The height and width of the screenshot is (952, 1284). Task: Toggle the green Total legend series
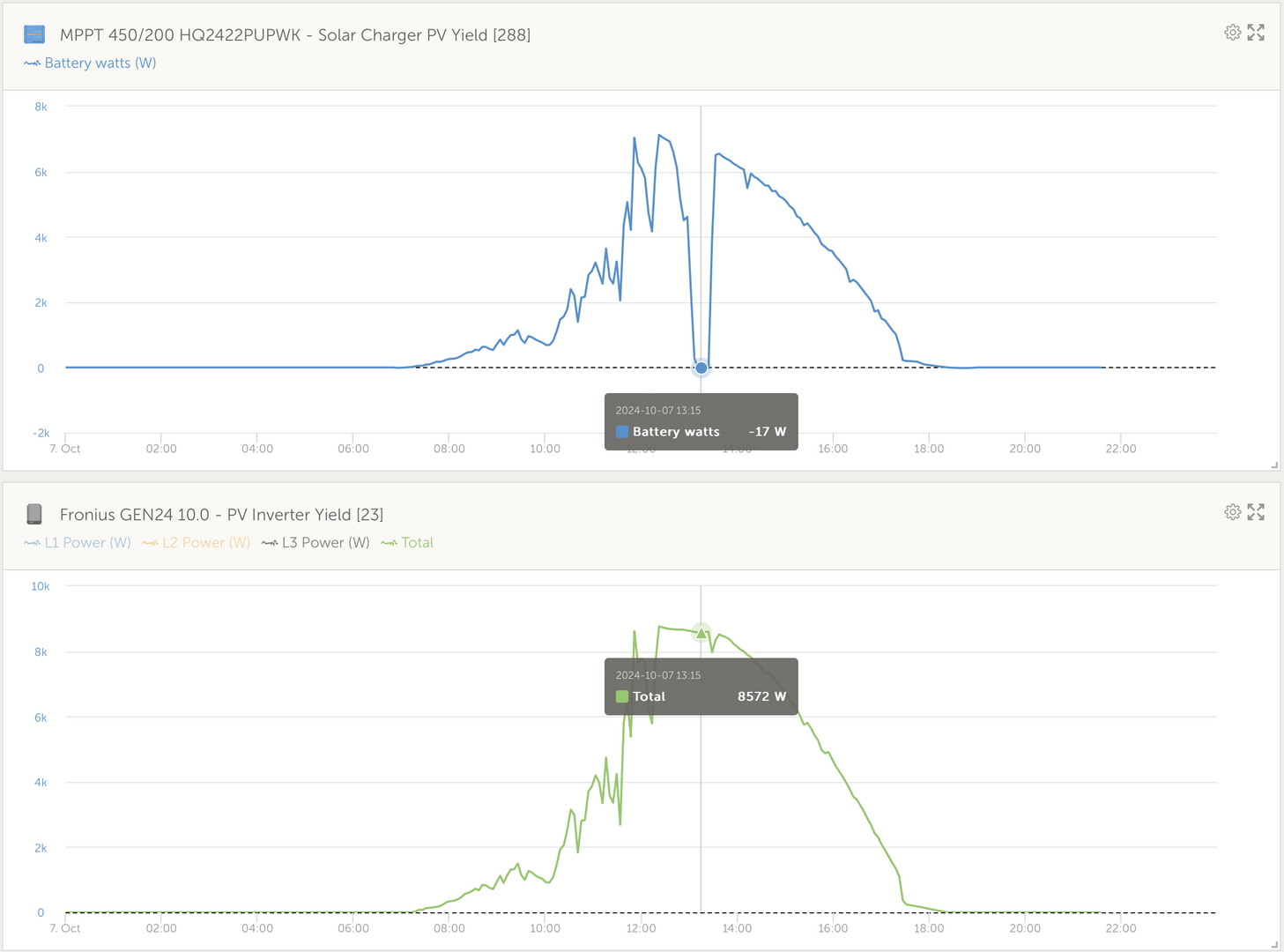point(407,543)
